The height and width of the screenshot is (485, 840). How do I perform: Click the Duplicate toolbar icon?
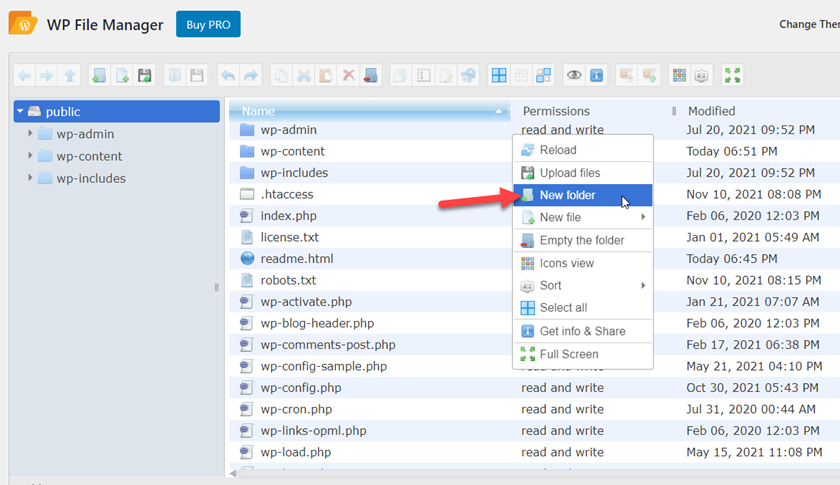pyautogui.click(x=401, y=76)
